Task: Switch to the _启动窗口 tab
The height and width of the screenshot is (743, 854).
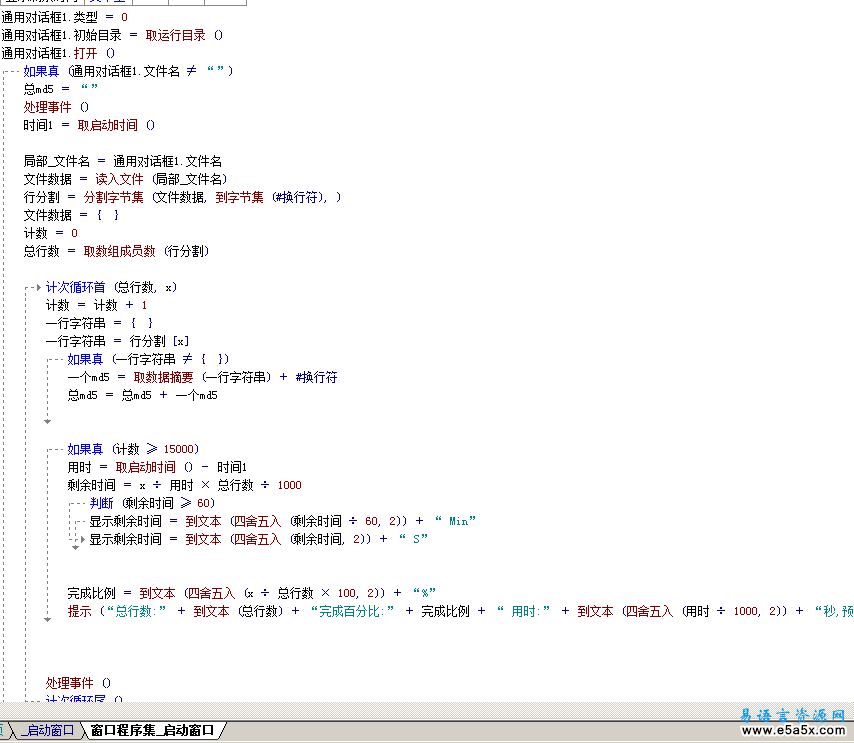Action: [50, 731]
